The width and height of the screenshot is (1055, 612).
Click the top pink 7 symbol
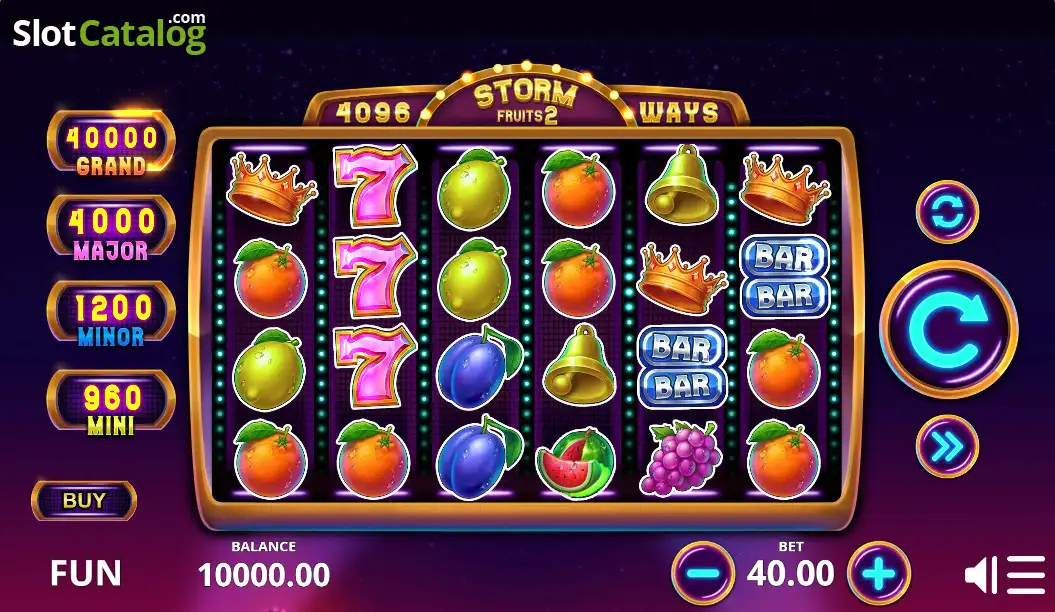pyautogui.click(x=374, y=185)
